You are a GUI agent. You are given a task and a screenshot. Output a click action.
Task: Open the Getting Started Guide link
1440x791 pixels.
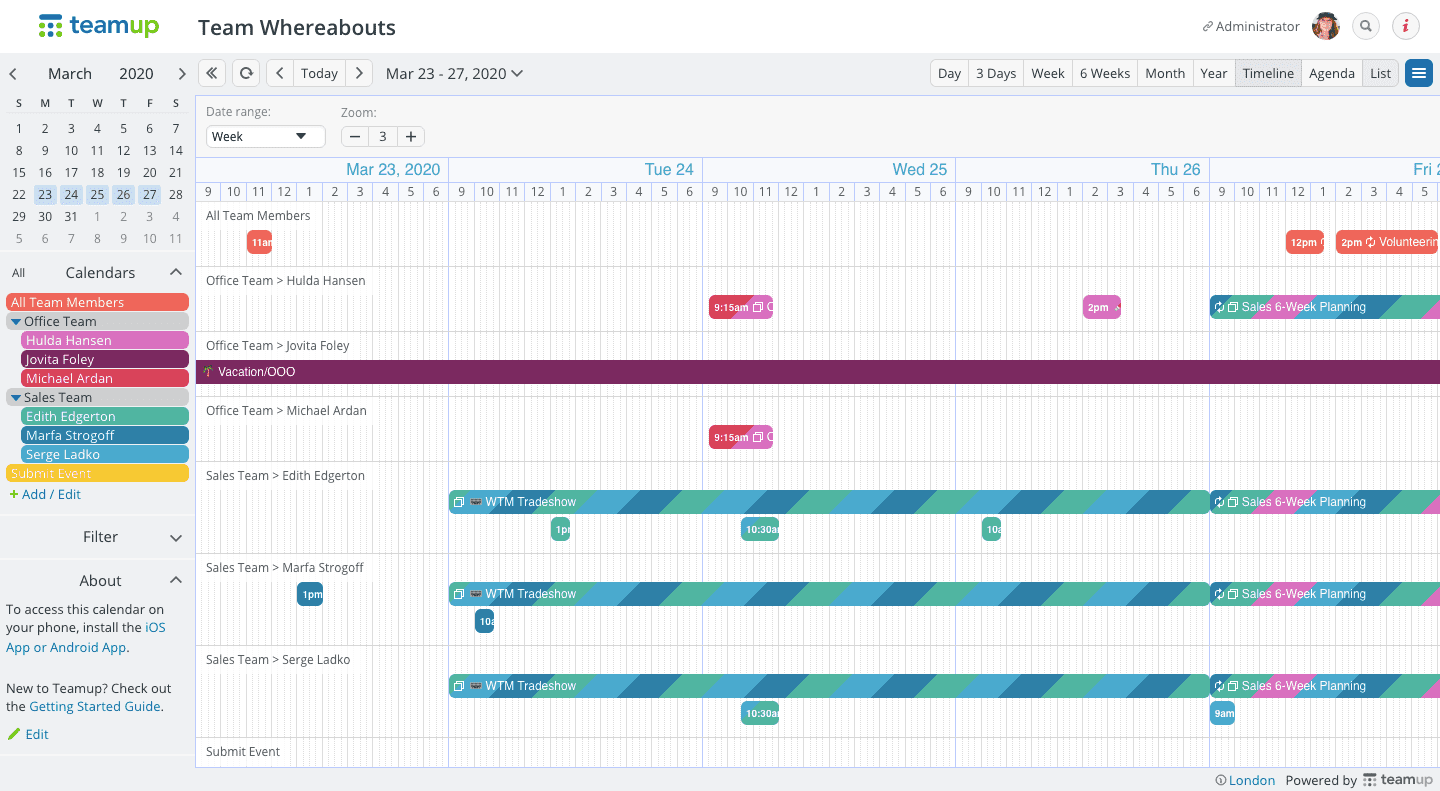click(x=95, y=706)
